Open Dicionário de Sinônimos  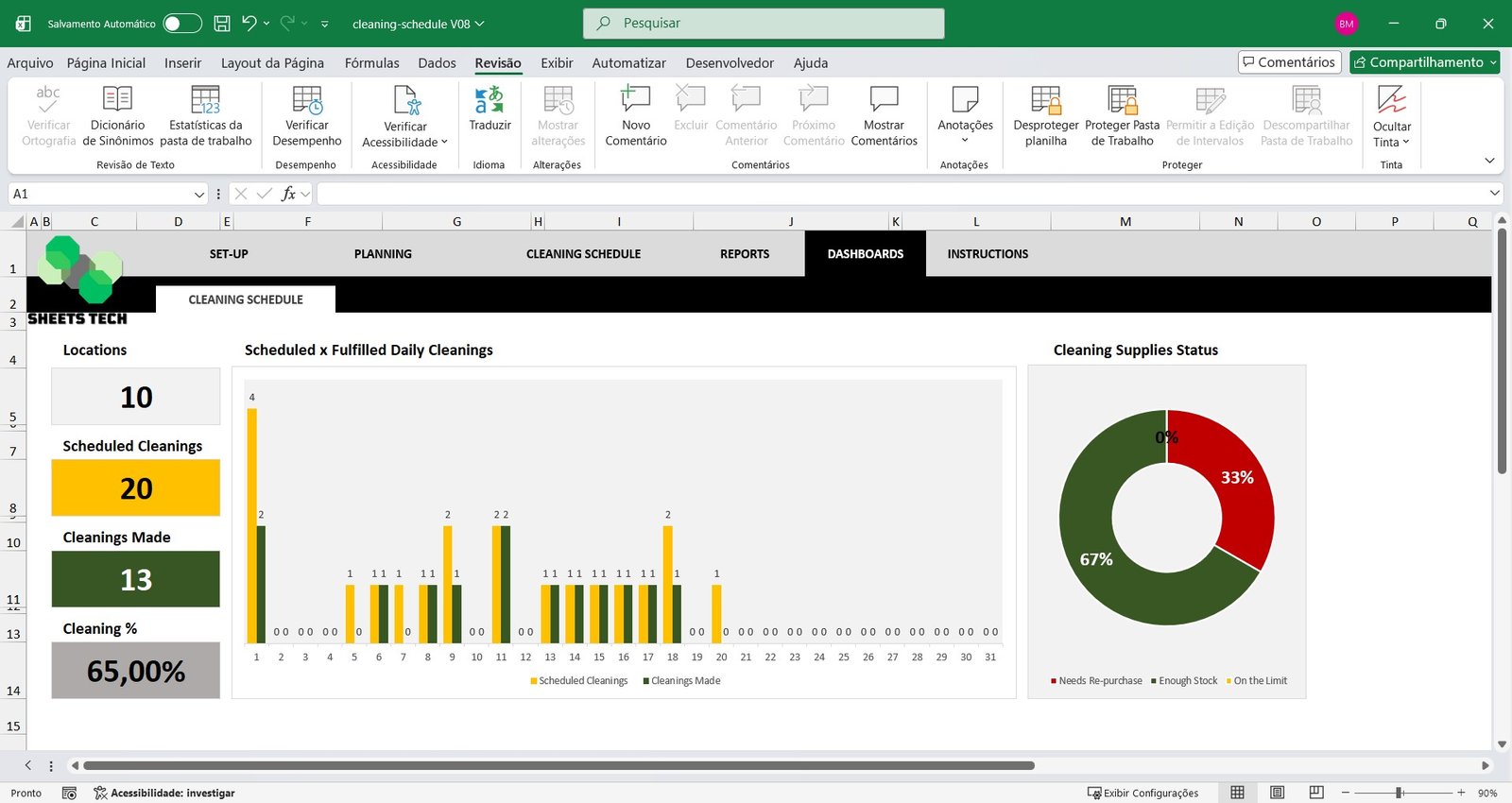tap(117, 100)
